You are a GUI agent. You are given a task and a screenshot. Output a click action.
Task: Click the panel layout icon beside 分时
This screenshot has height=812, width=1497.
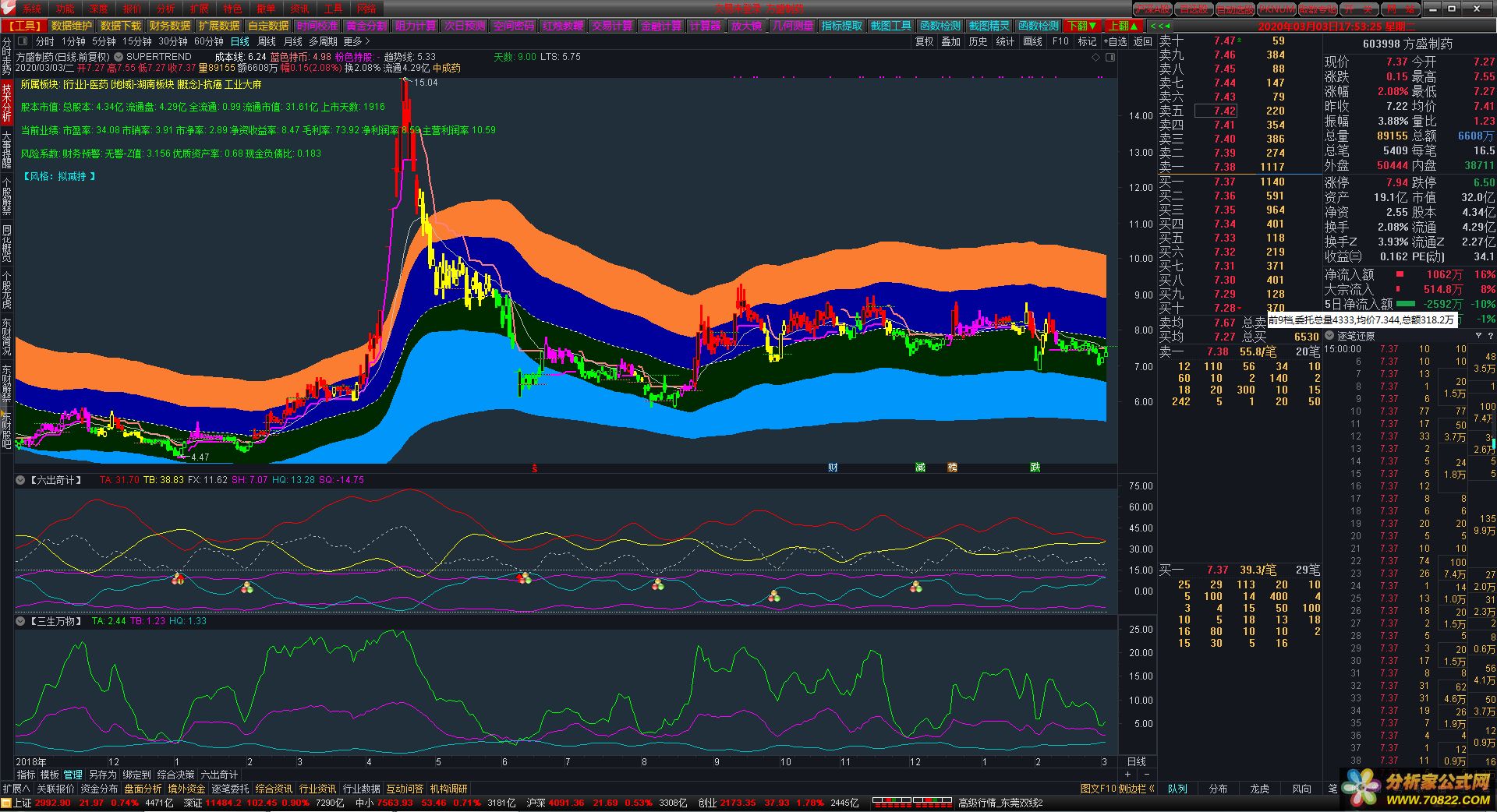pyautogui.click(x=22, y=41)
